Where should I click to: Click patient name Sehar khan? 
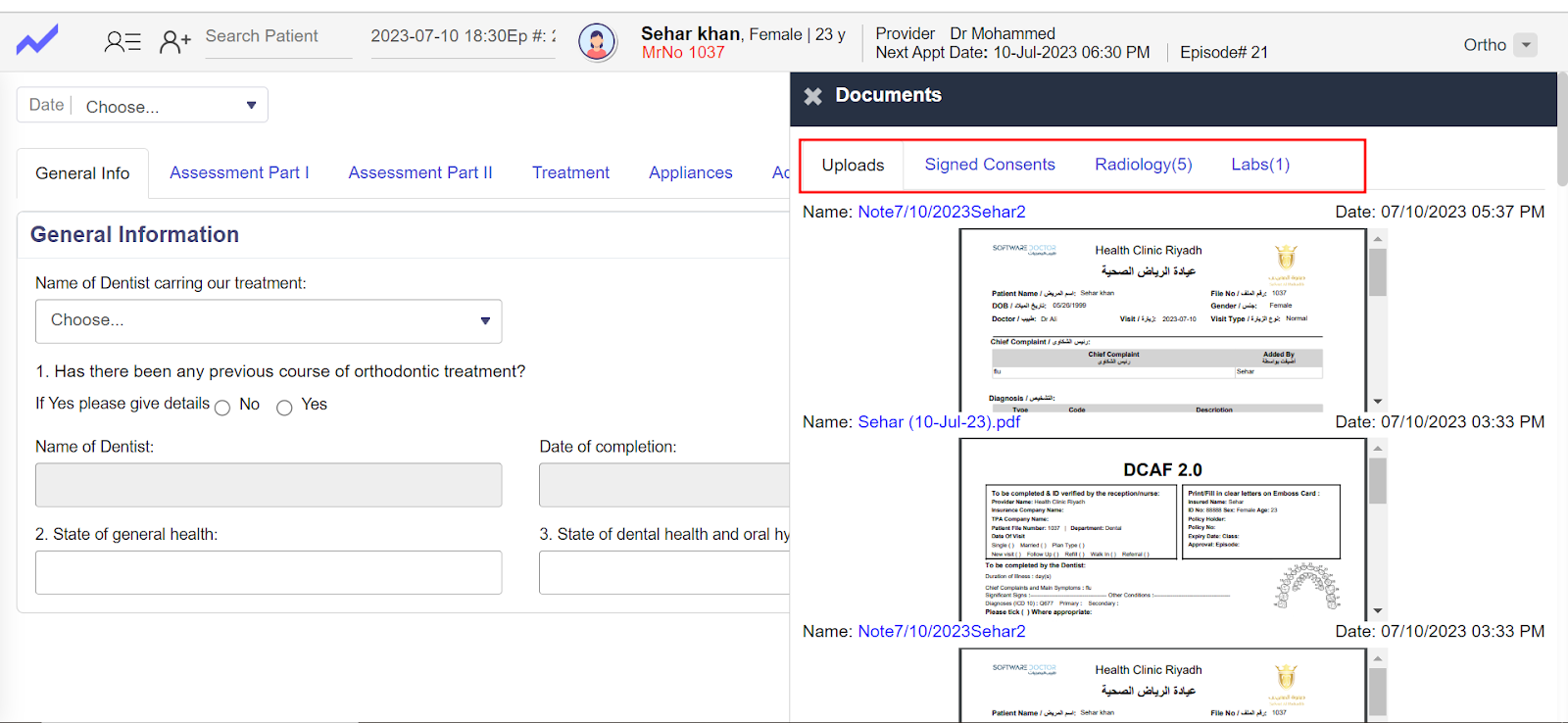coord(690,33)
